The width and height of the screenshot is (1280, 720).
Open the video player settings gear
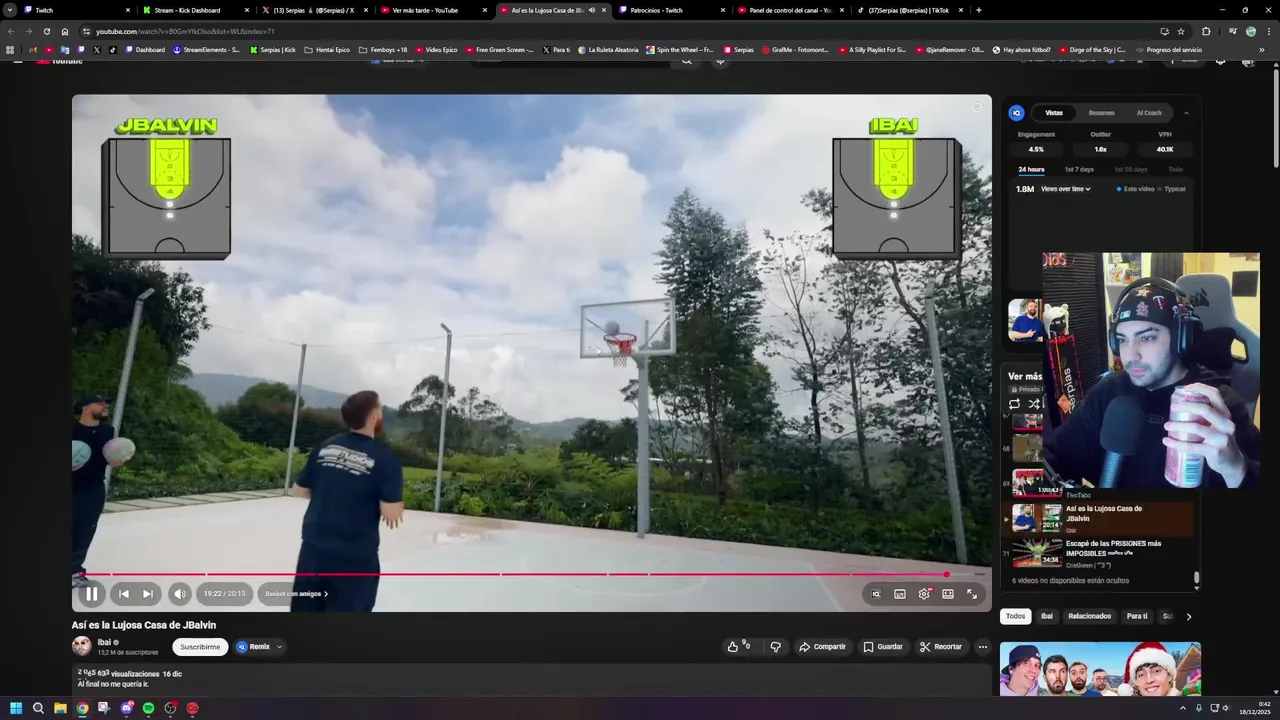[924, 594]
